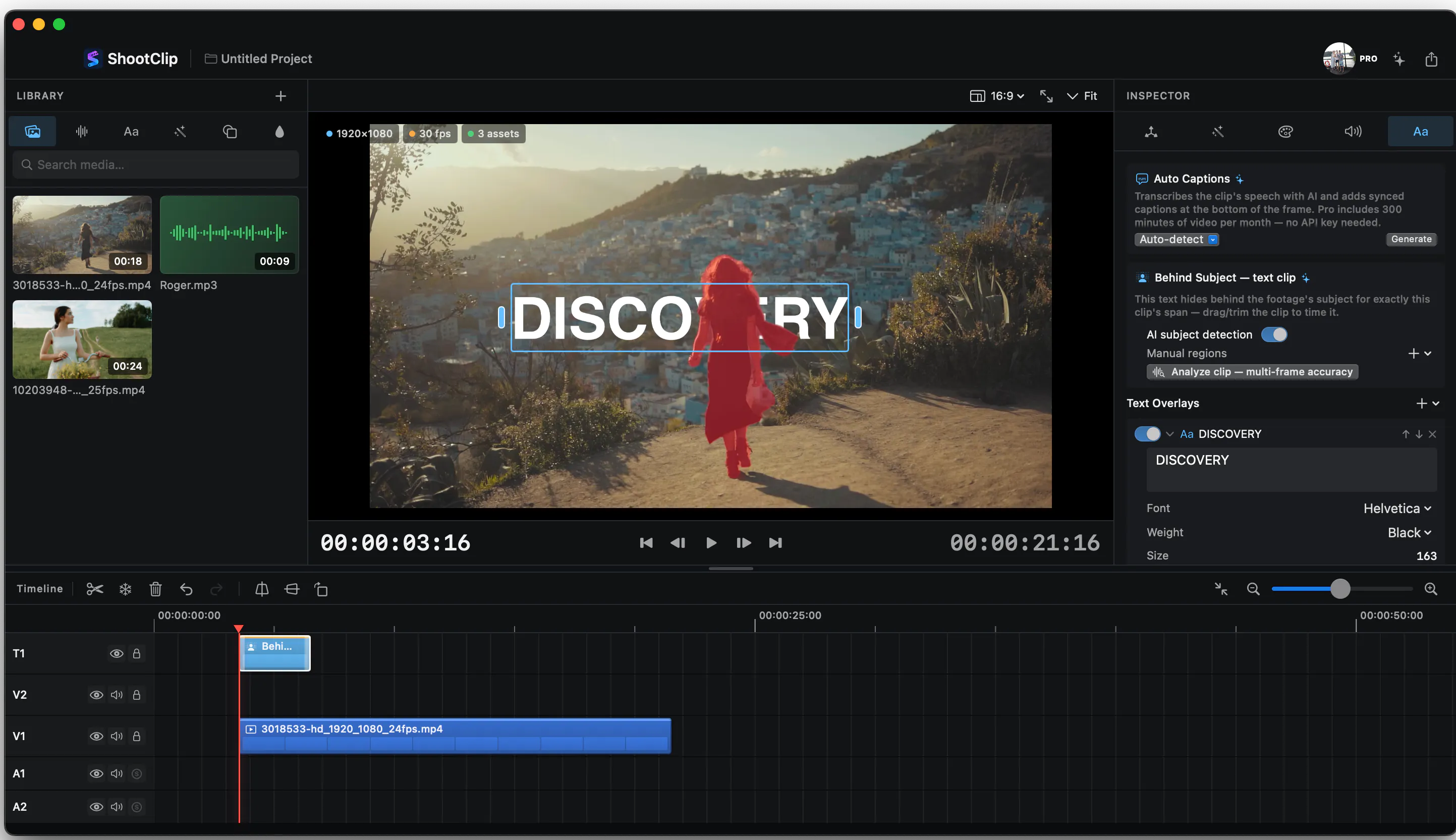The height and width of the screenshot is (840, 1456).
Task: Skip to start of the timeline
Action: pos(646,543)
